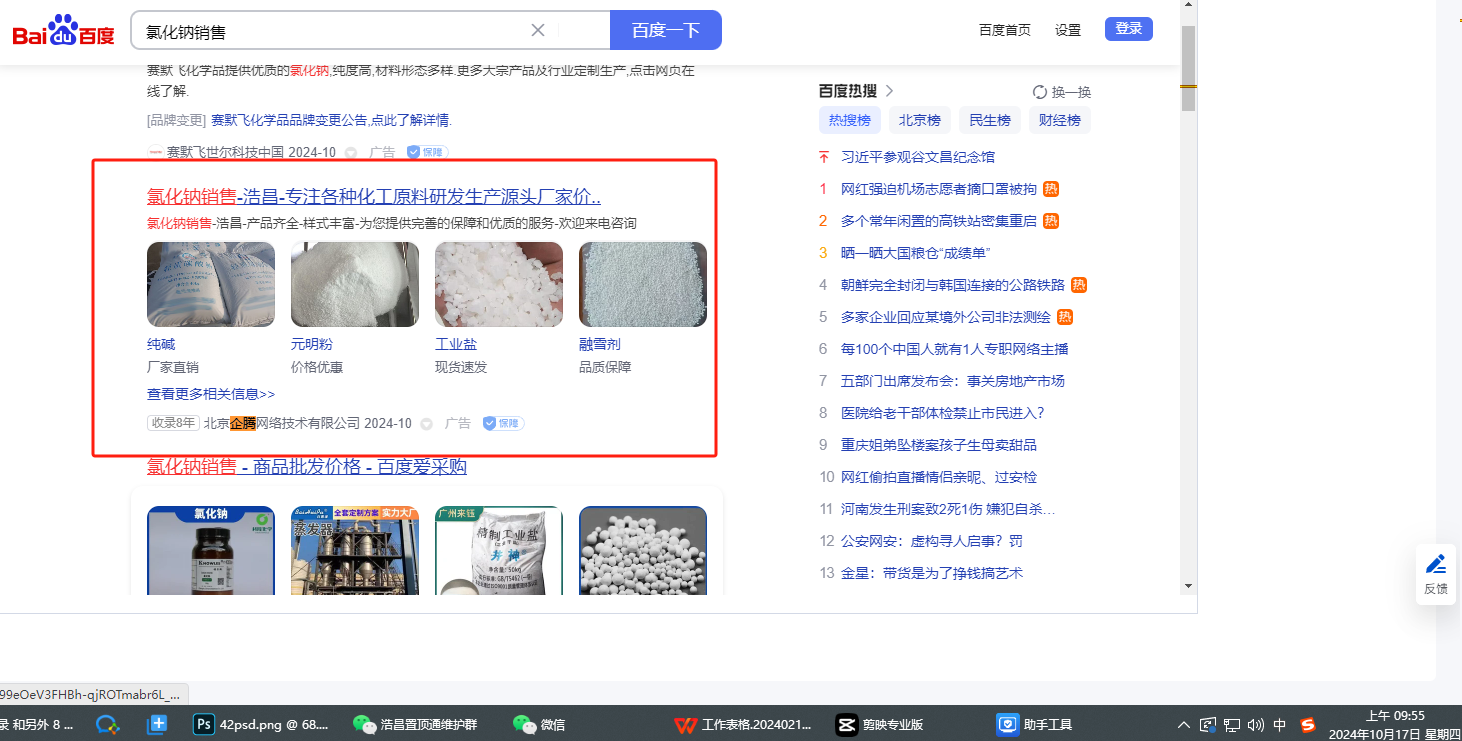Switch to the 财经榜 tab
The image size is (1462, 741).
point(1060,120)
